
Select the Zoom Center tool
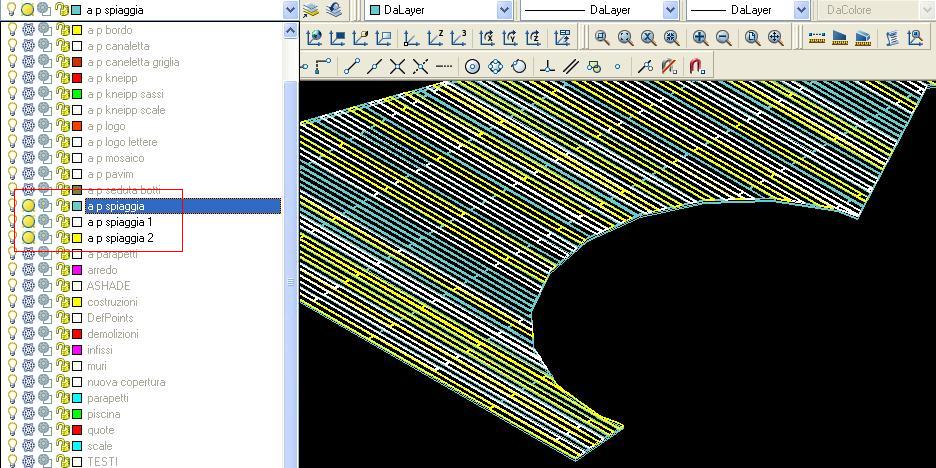[x=672, y=38]
